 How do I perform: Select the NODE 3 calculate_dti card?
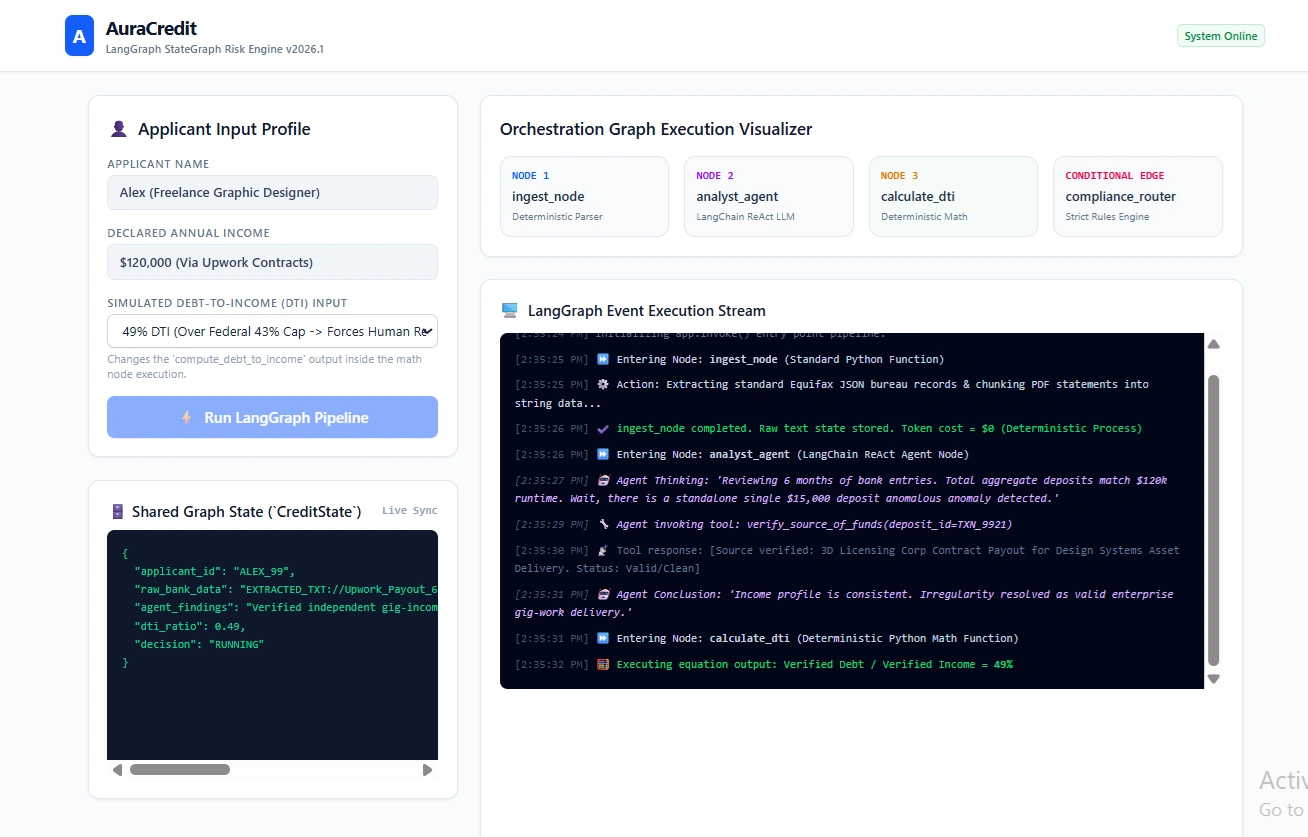(x=953, y=196)
